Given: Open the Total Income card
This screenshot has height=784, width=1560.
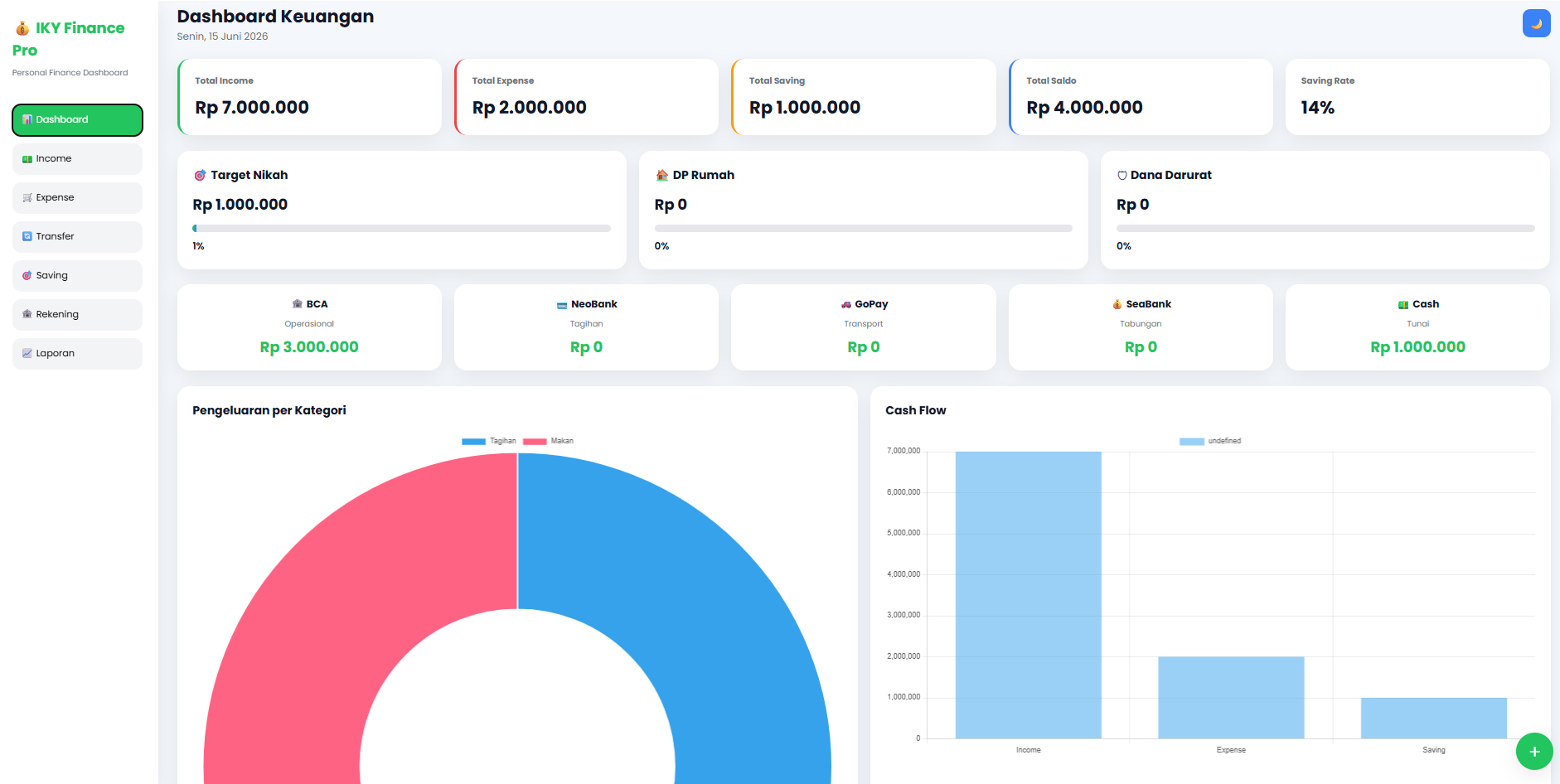Looking at the screenshot, I should tap(309, 96).
